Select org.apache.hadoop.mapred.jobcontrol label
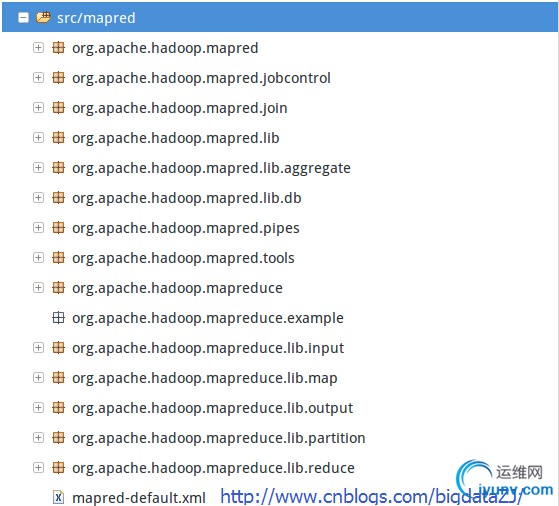 201,78
